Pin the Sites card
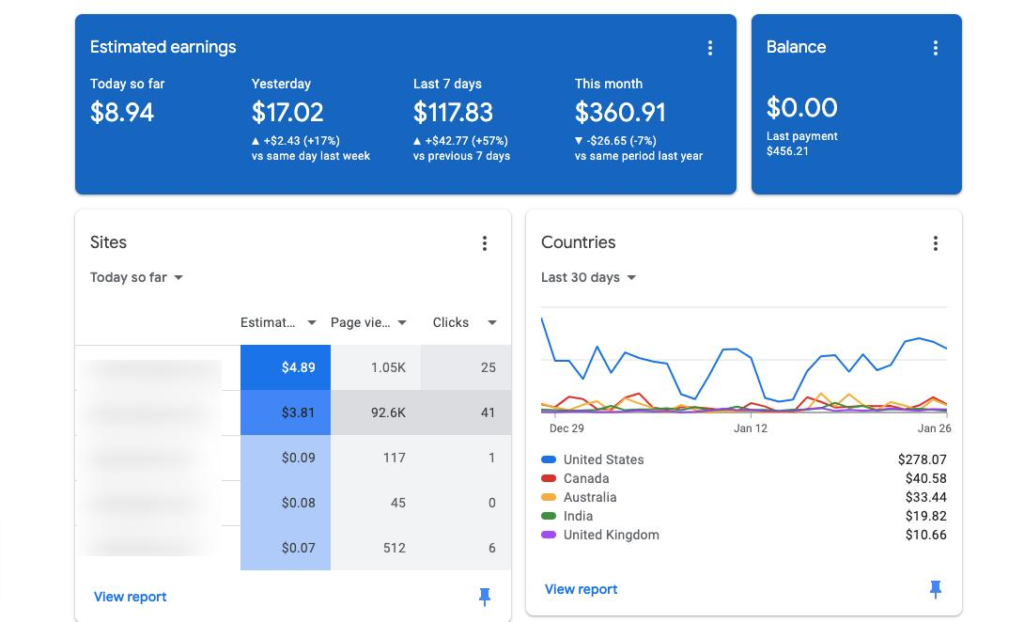Screen dimensions: 1024x622 tap(484, 596)
